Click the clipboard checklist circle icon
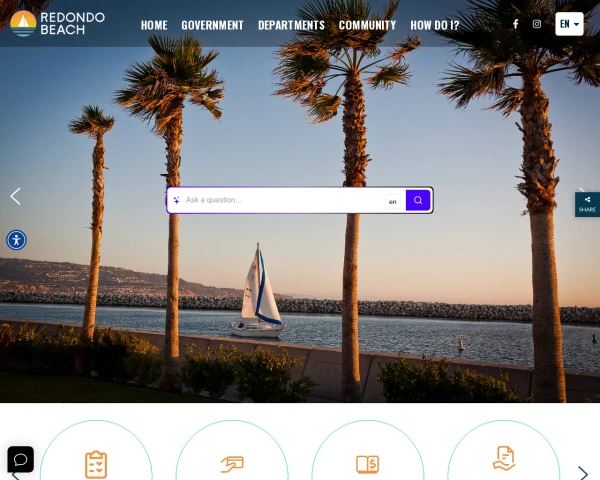The image size is (600, 480). tap(96, 464)
